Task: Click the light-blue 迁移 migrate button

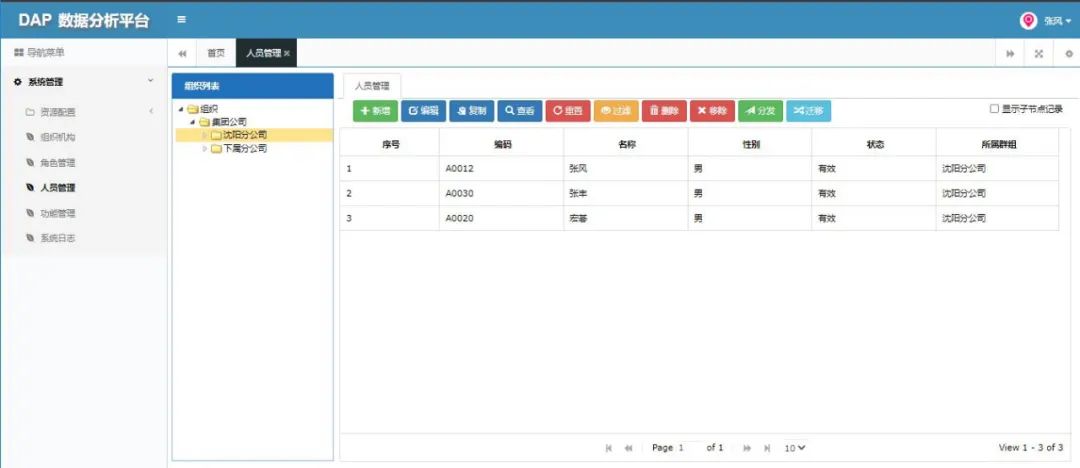Action: point(809,111)
